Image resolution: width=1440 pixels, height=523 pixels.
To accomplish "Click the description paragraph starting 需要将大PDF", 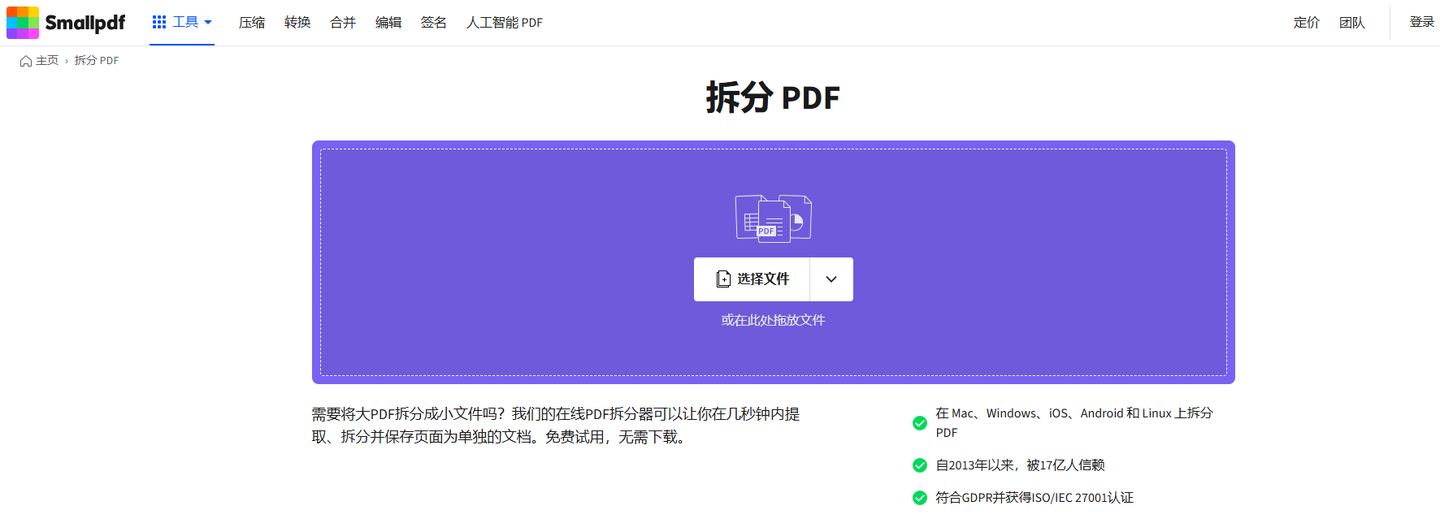I will [x=555, y=425].
